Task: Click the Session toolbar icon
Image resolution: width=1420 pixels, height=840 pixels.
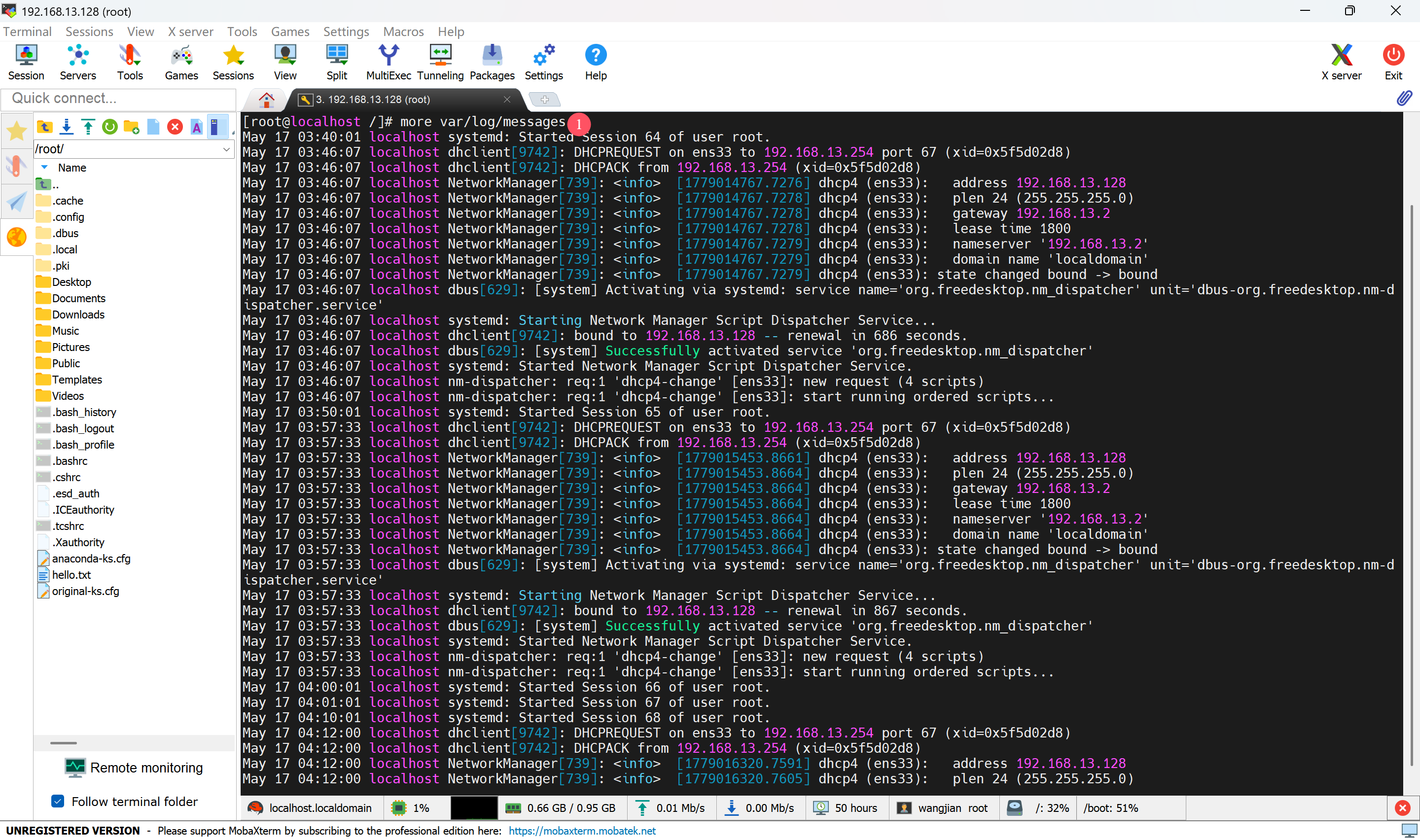Action: coord(26,62)
